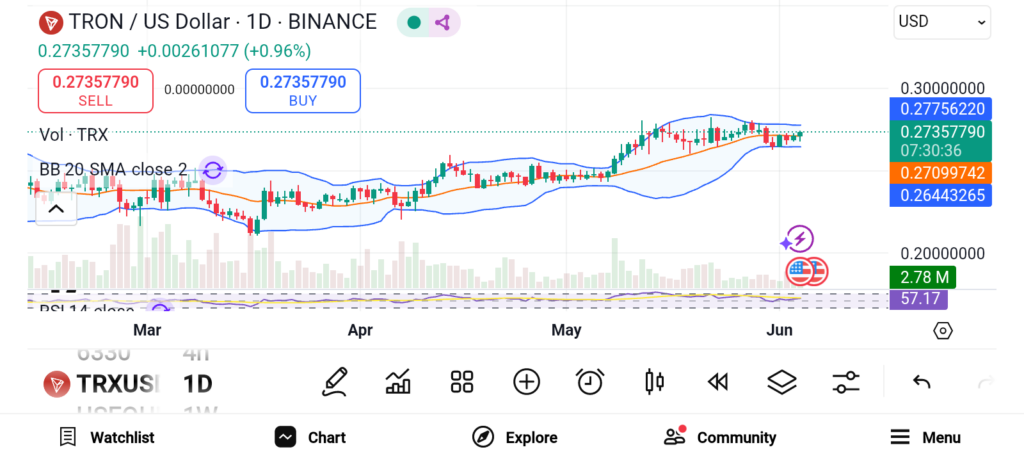Screen dimensions: 1024x461
Task: Tap the upper band price label 0.27756220
Action: [x=940, y=109]
